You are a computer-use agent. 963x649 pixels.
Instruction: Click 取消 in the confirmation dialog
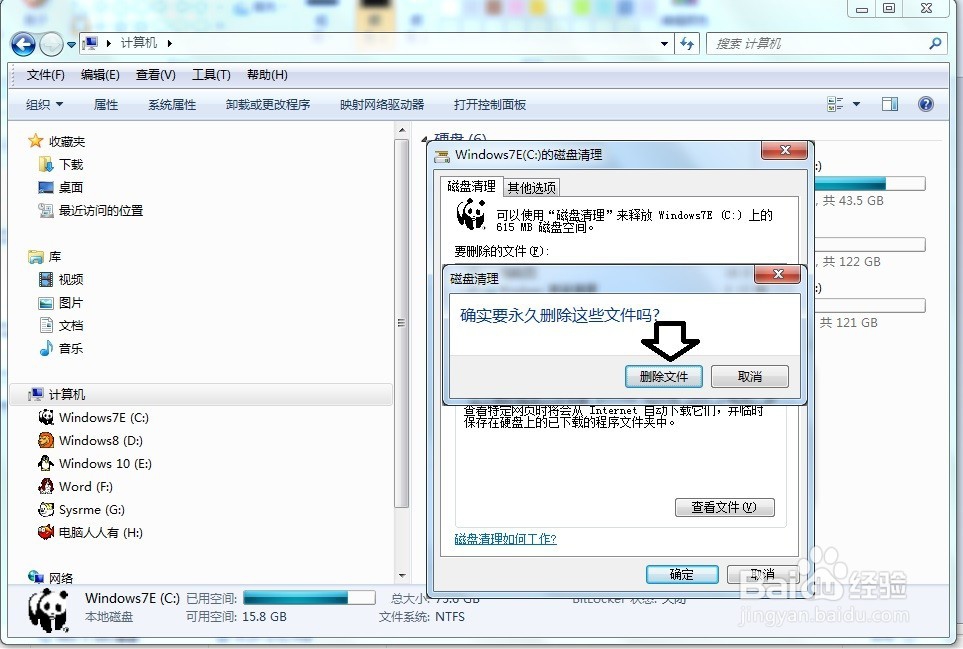tap(749, 376)
